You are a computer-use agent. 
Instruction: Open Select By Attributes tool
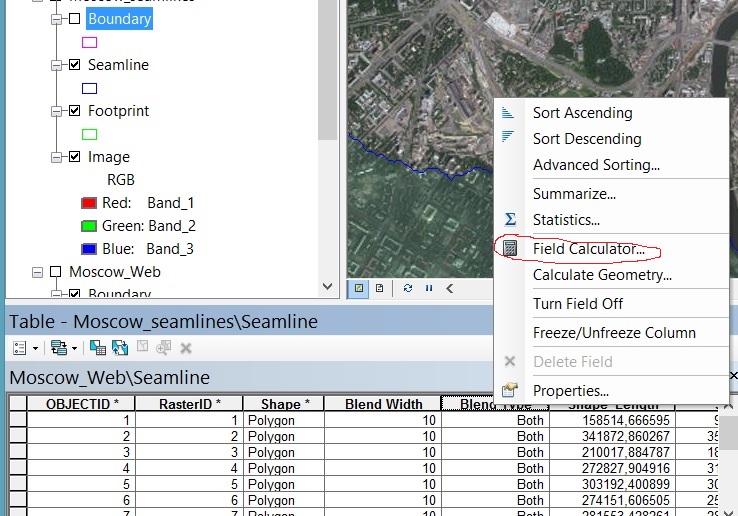tap(97, 348)
